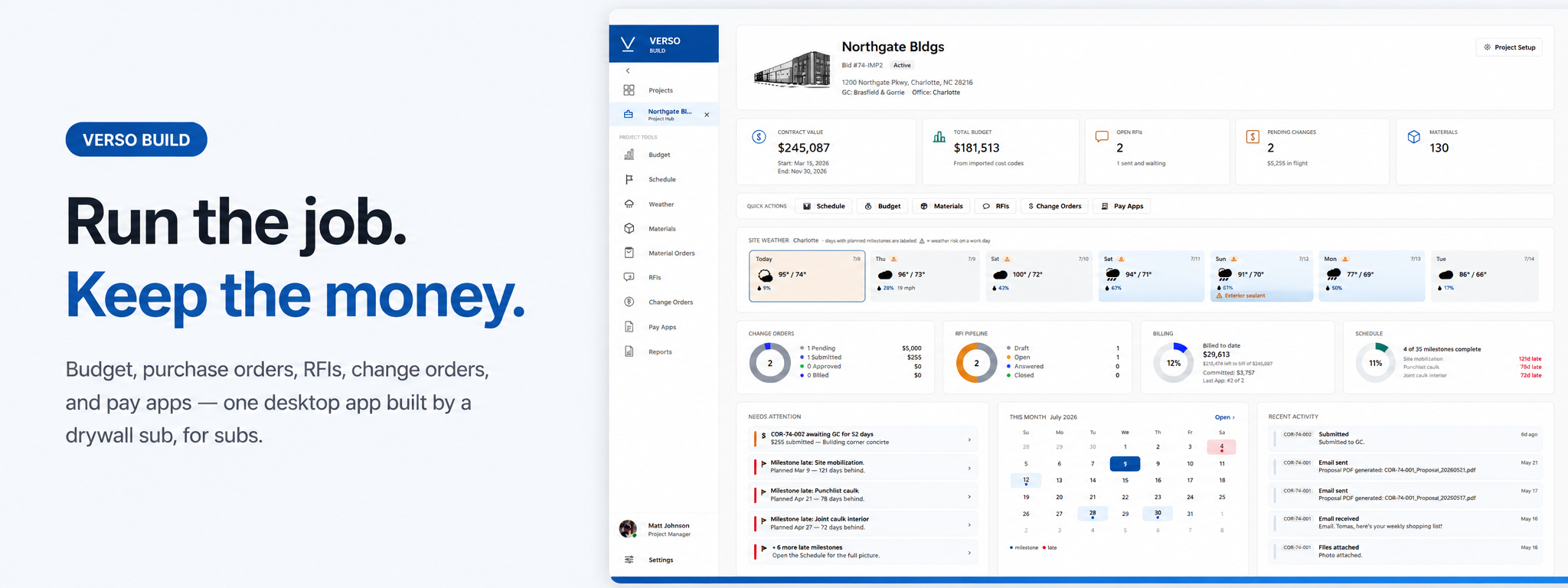Click the warning triangle on Thu weather card
Screen dimensions: 1568x588
coord(893,260)
